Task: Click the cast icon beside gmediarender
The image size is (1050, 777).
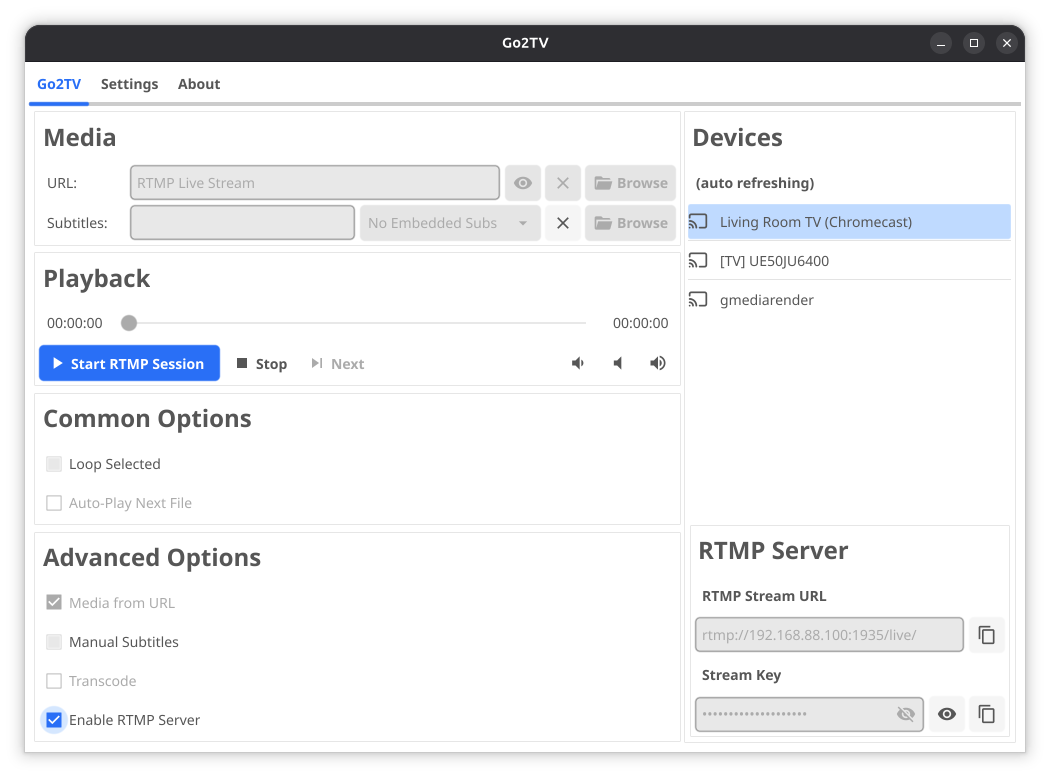Action: coord(698,299)
